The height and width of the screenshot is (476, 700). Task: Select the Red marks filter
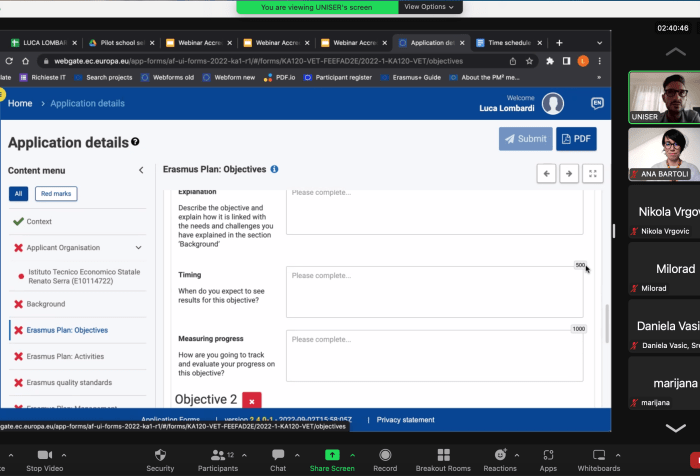coord(55,194)
